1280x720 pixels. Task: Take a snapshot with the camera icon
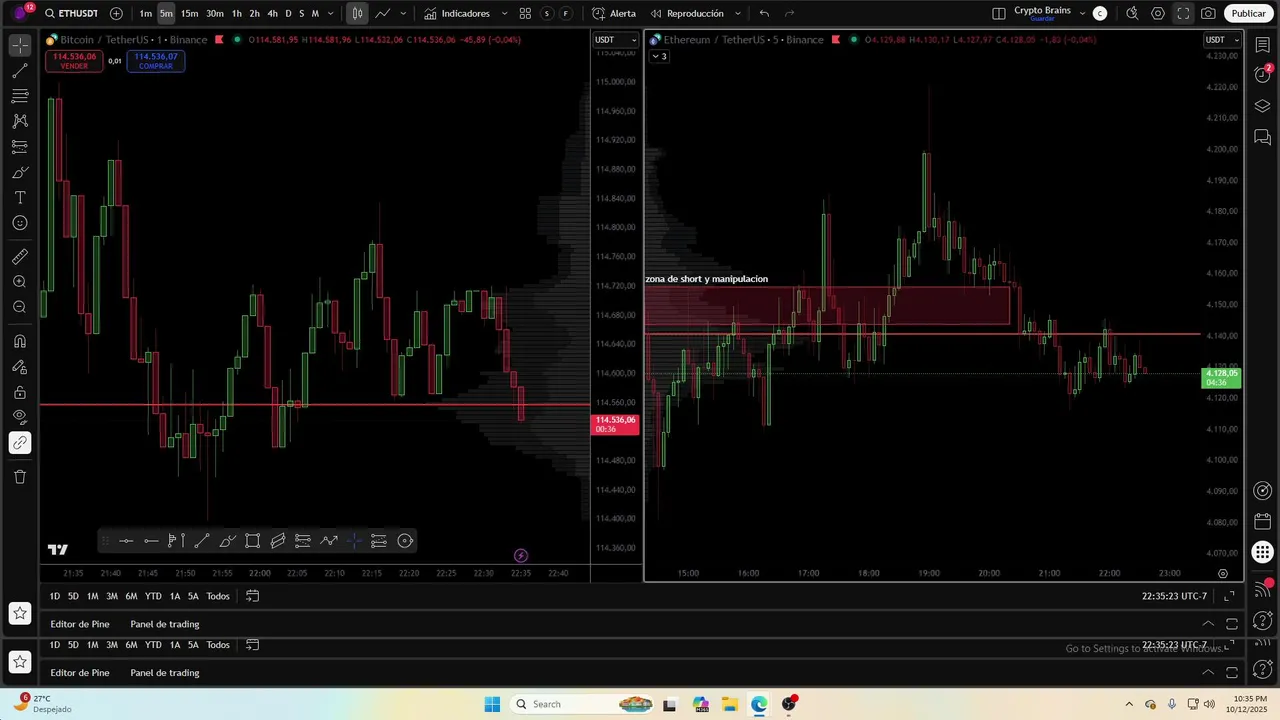[x=1208, y=13]
